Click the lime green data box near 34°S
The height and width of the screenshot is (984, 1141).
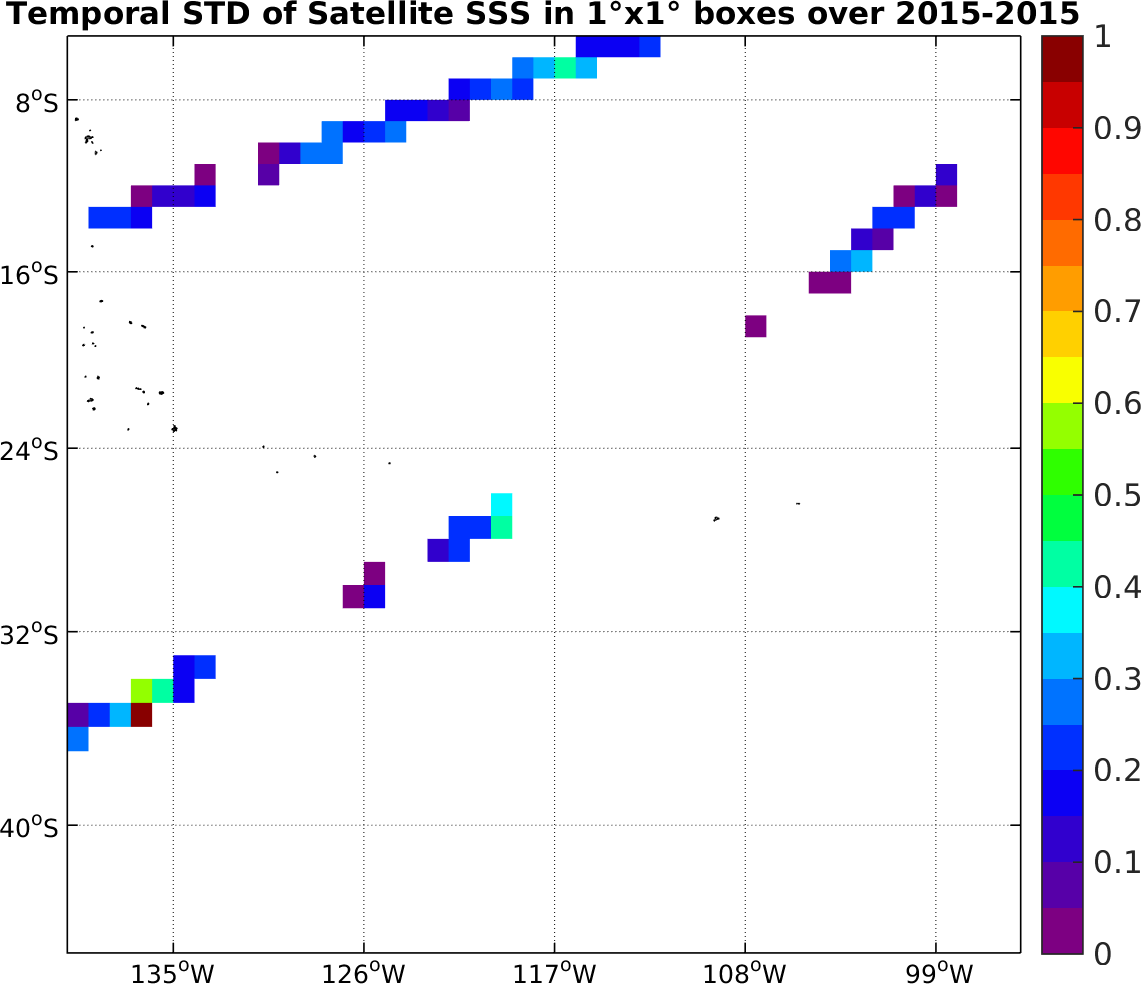click(x=141, y=691)
